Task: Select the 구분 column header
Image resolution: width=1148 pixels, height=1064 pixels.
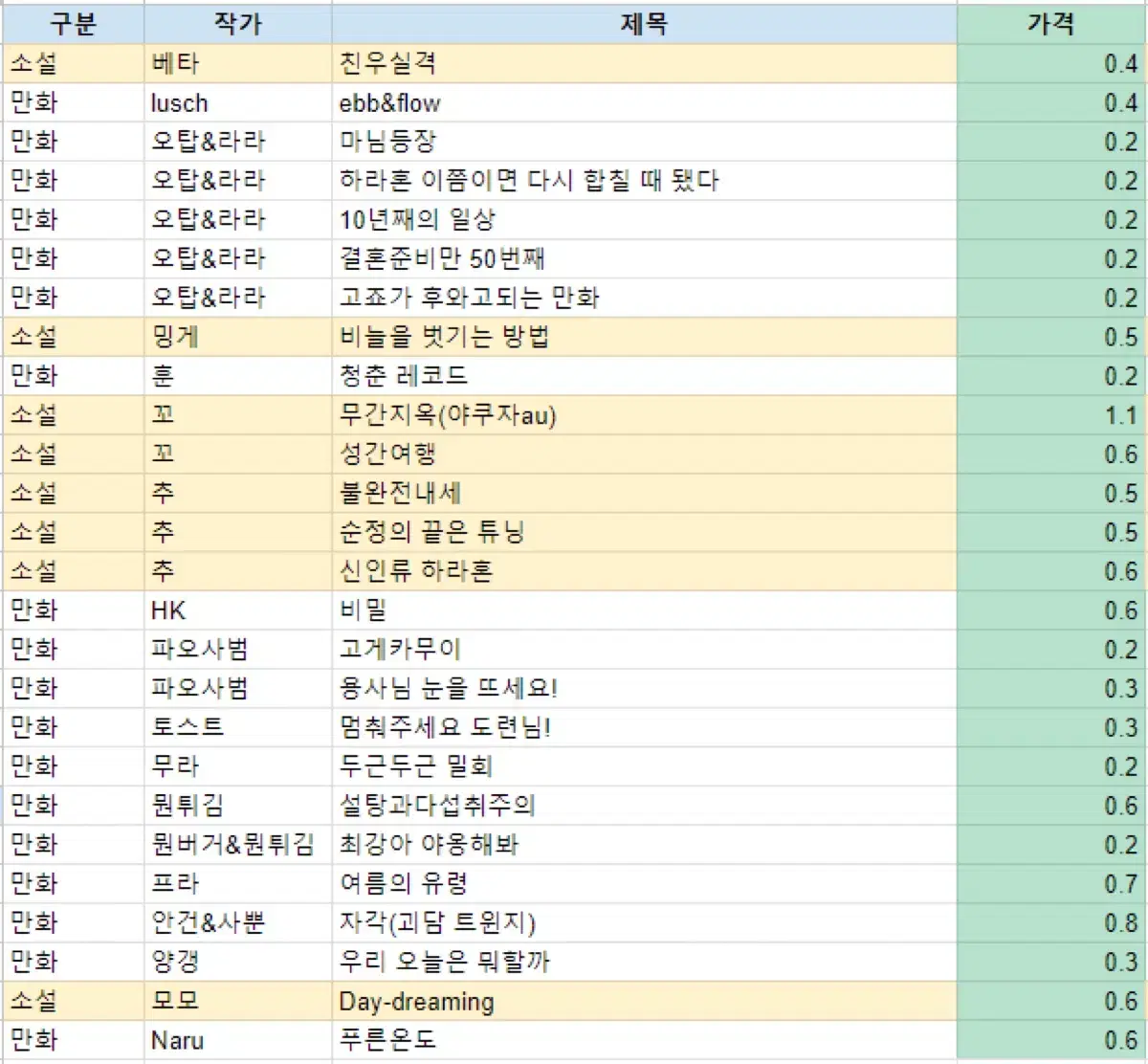Action: point(73,24)
